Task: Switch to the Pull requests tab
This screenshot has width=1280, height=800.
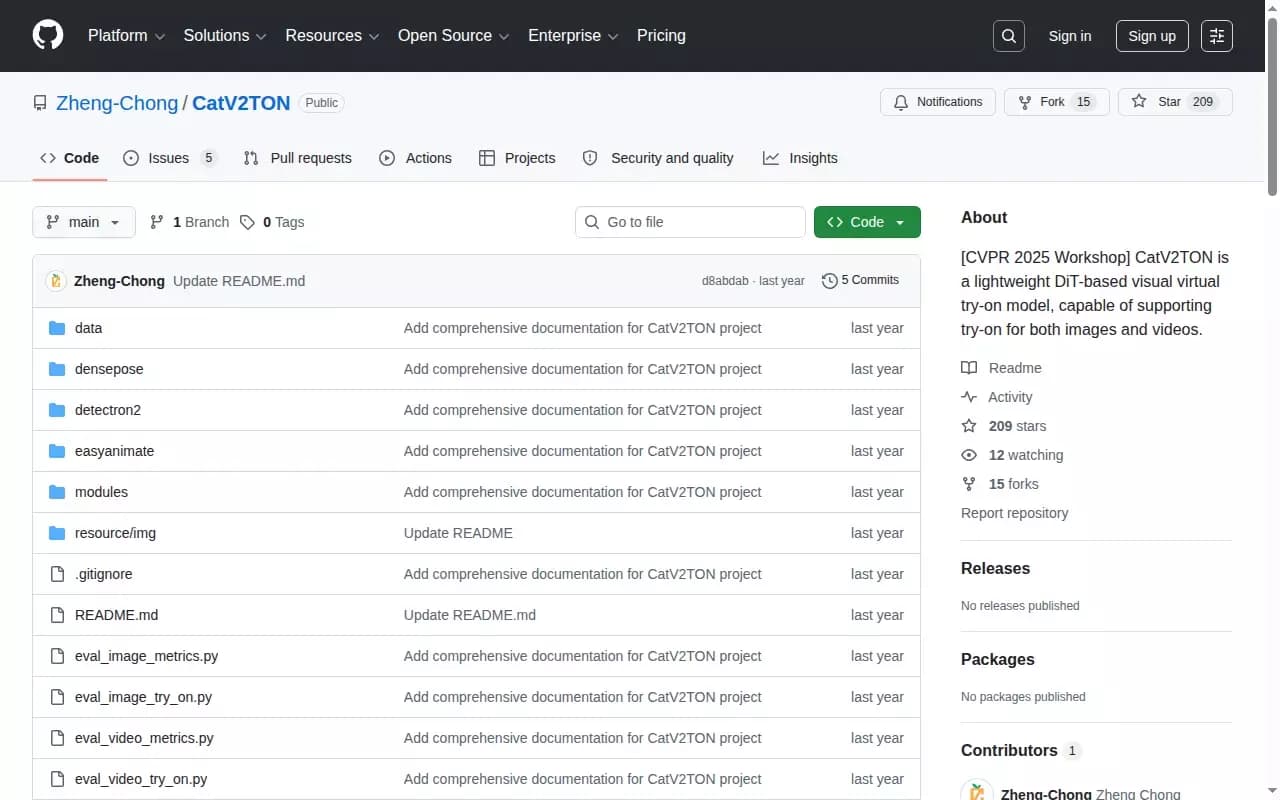Action: click(298, 158)
